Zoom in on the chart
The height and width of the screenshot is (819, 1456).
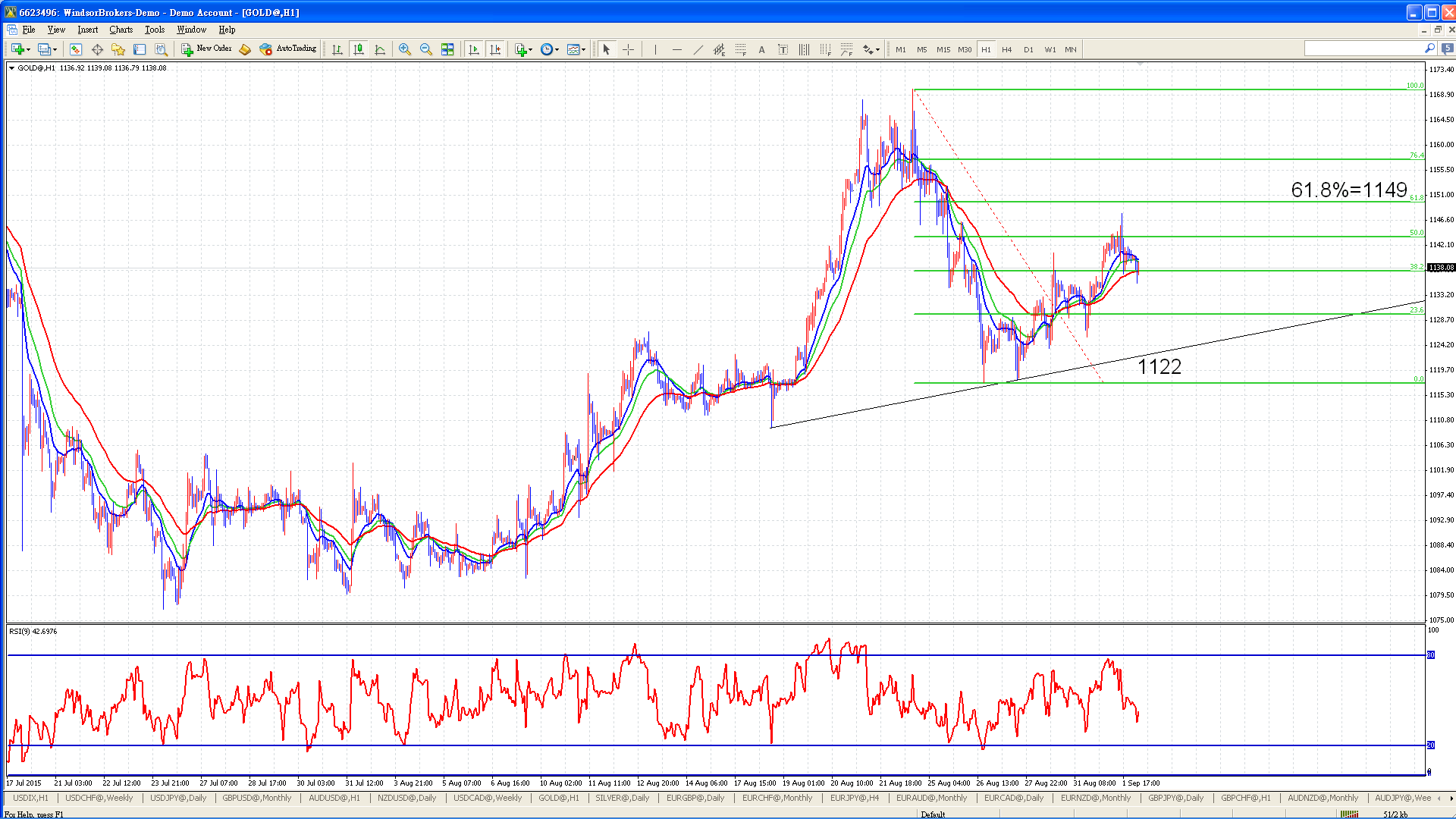tap(405, 49)
